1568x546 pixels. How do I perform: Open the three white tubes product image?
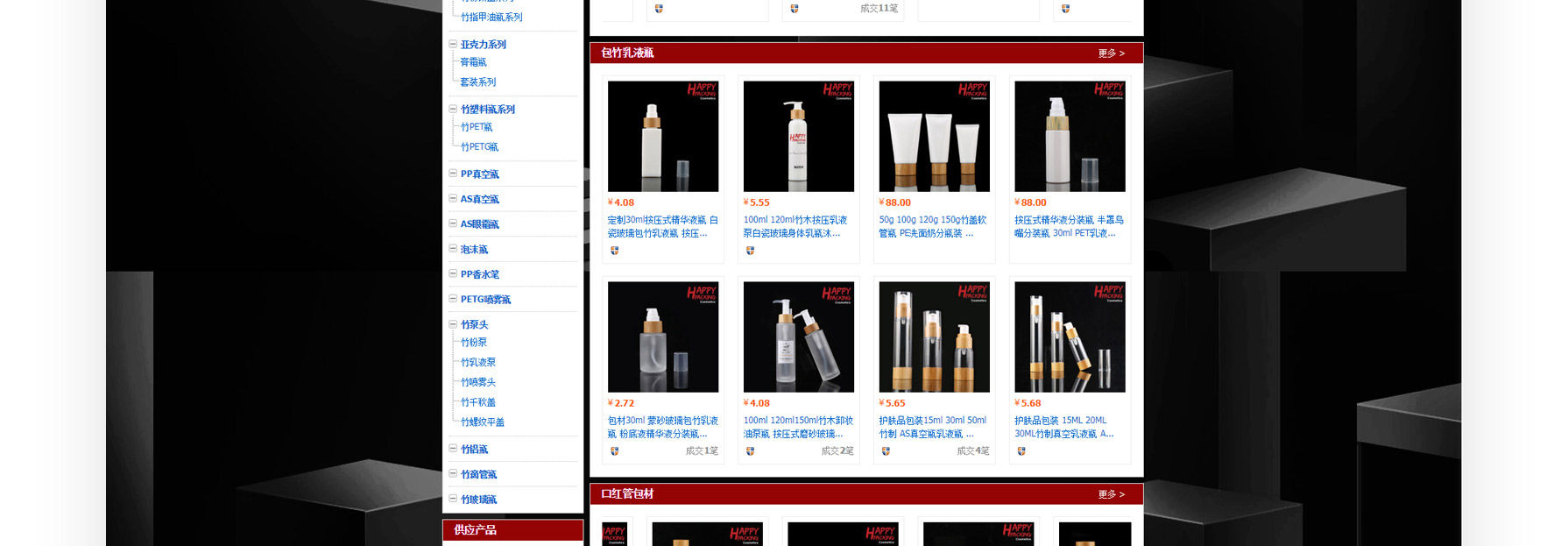(934, 137)
